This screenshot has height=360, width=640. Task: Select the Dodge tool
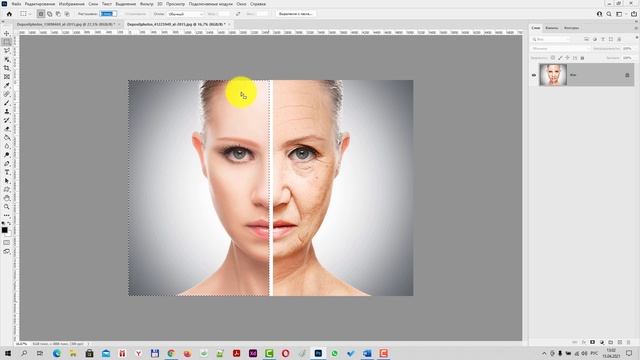pos(7,155)
